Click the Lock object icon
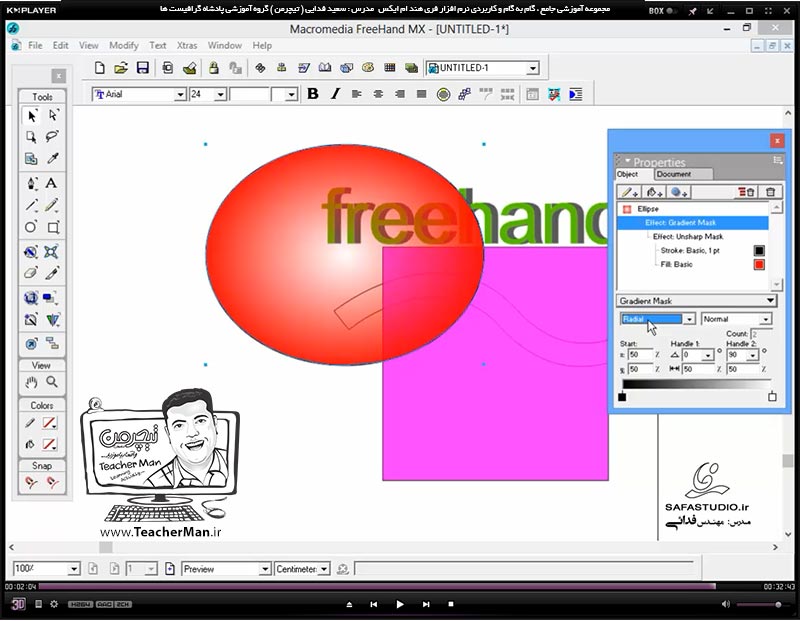The height and width of the screenshot is (621, 800). [x=214, y=68]
